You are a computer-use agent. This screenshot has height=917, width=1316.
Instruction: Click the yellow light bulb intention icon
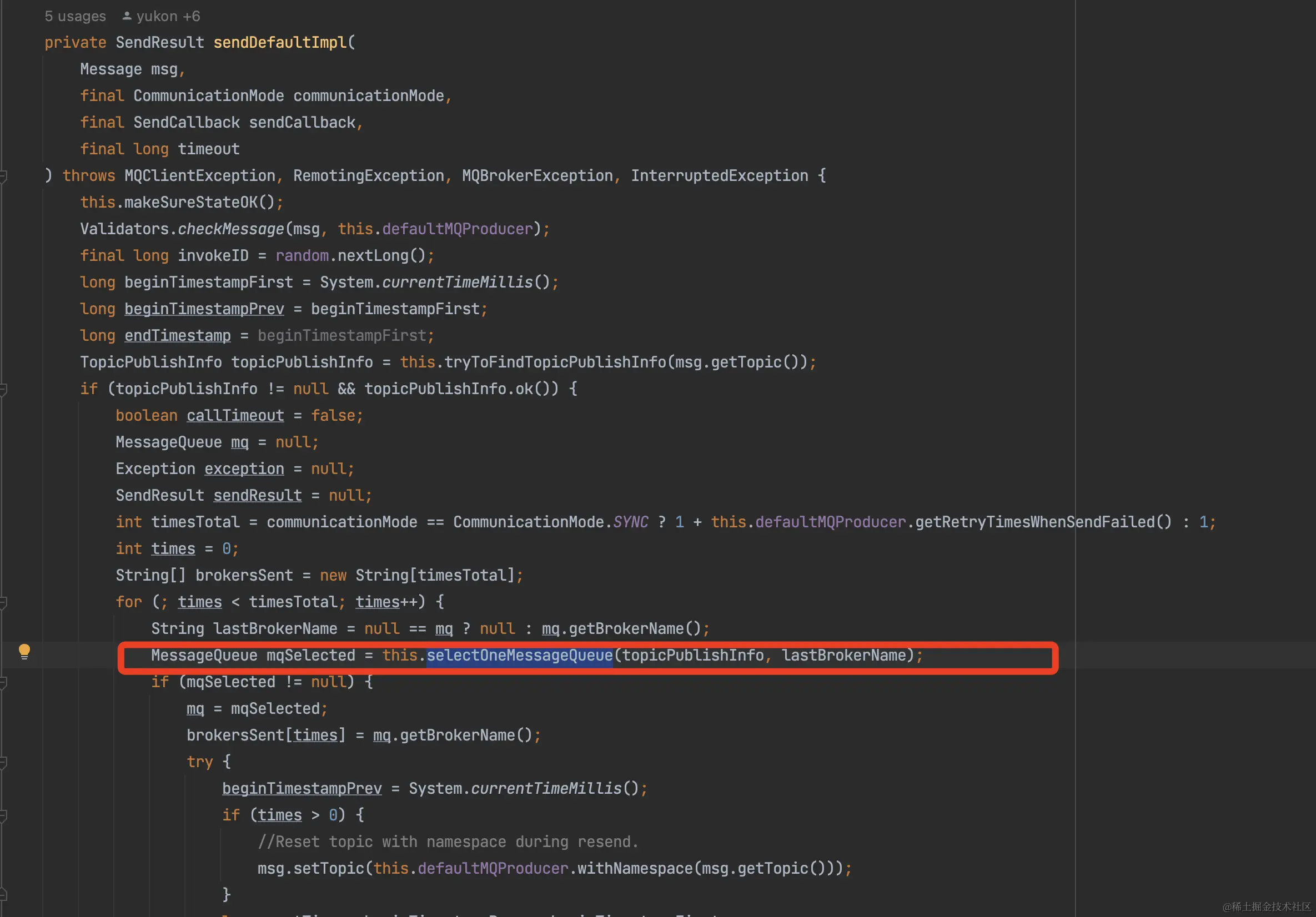pos(24,651)
